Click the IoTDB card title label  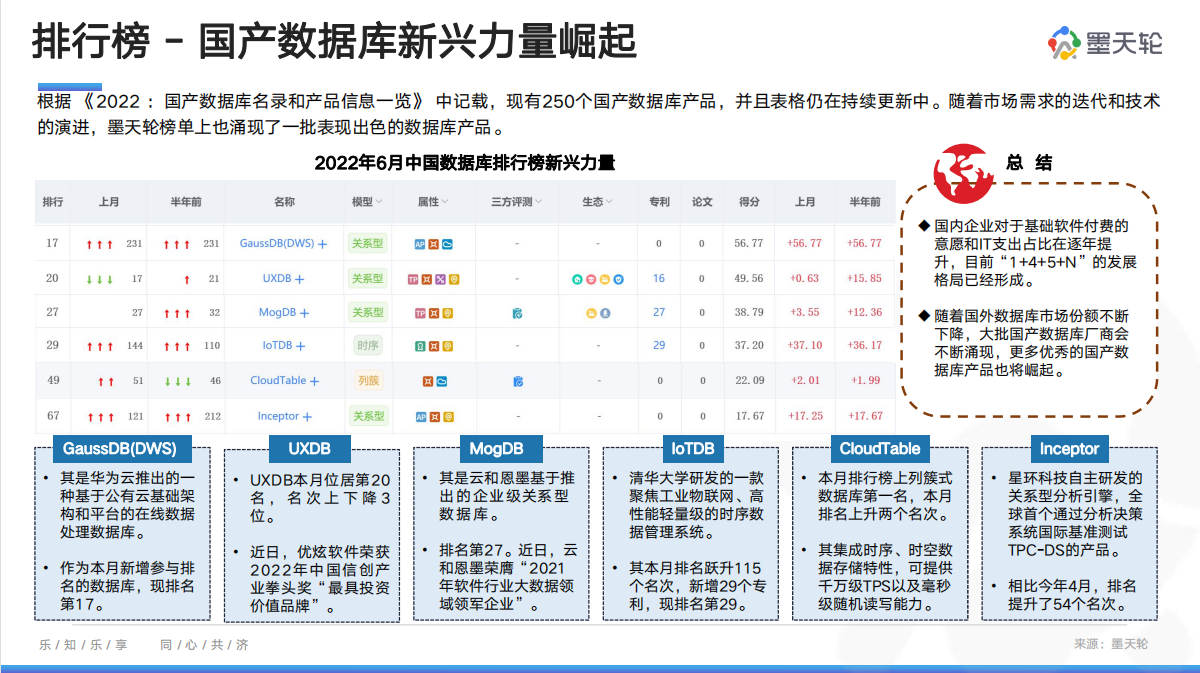coord(692,449)
